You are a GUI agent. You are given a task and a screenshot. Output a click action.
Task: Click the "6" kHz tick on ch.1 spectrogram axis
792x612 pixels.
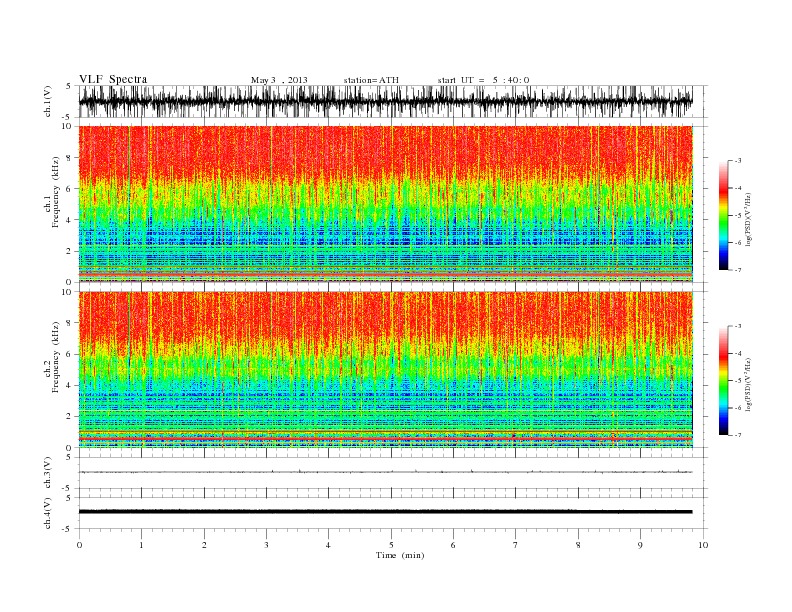pos(69,189)
